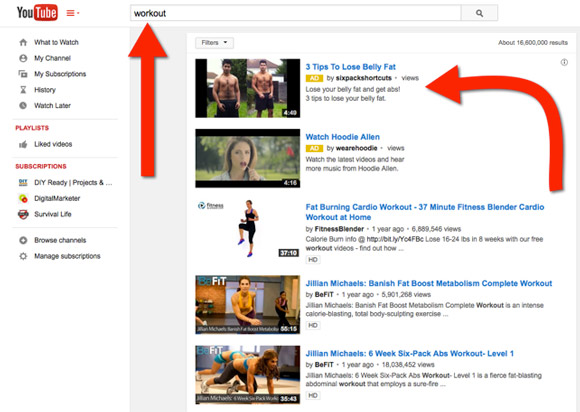Screen dimensions: 580x412
Task: Open sixpackshortcuts channel link
Action: click(x=364, y=78)
